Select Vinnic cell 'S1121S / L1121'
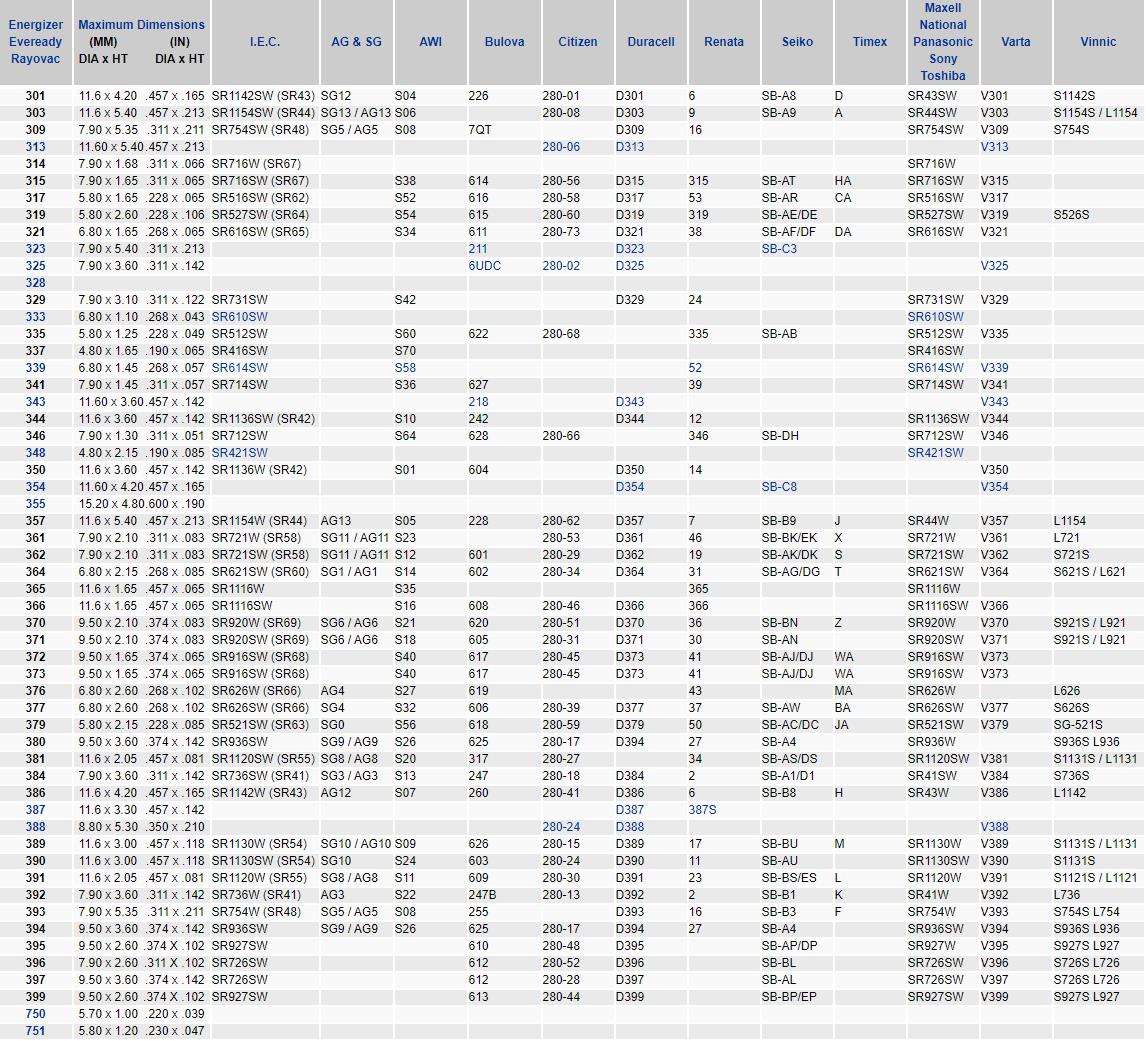1146x1041 pixels. coord(1095,878)
